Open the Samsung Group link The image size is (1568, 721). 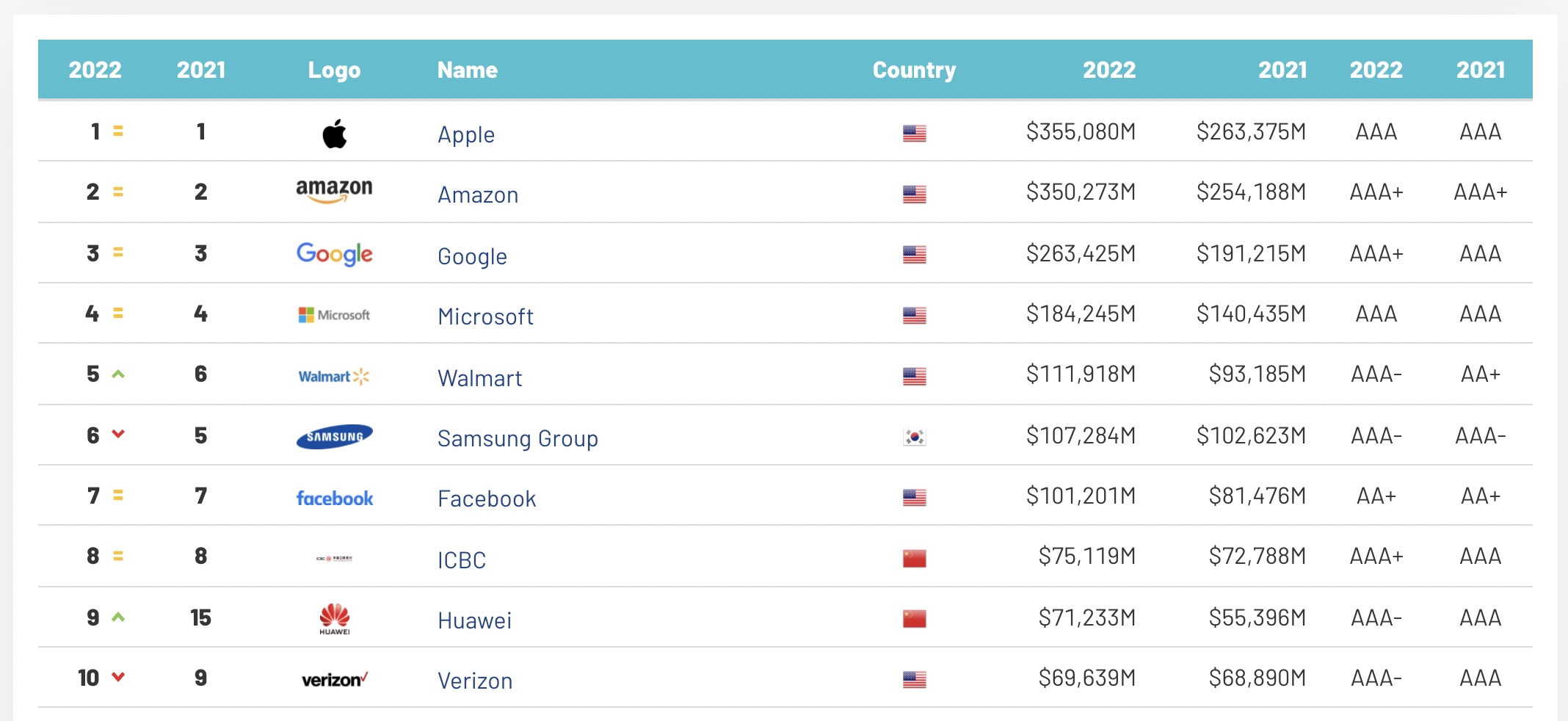(x=518, y=439)
